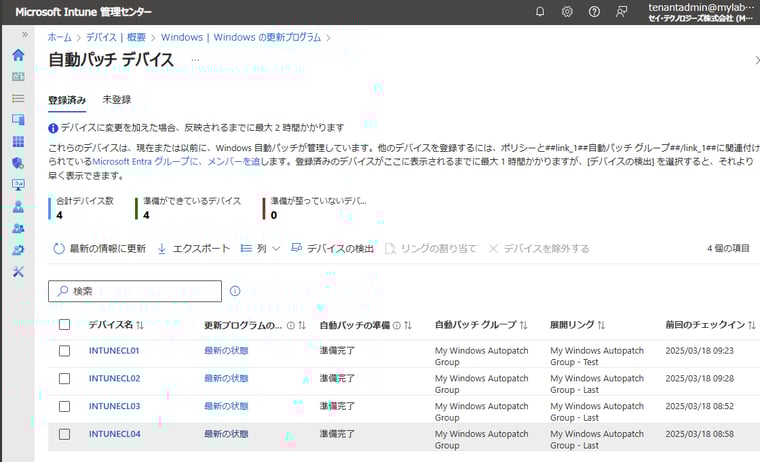760x462 pixels.
Task: Sort by 自動パッチ グループ column
Action: 481,325
